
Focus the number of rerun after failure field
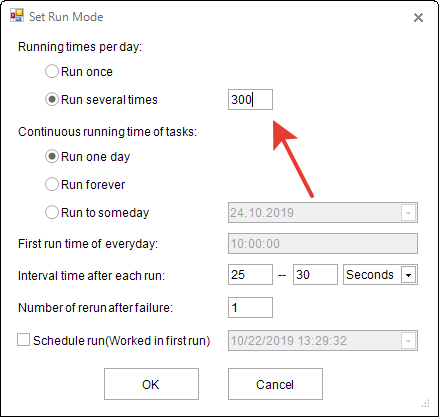coord(250,307)
